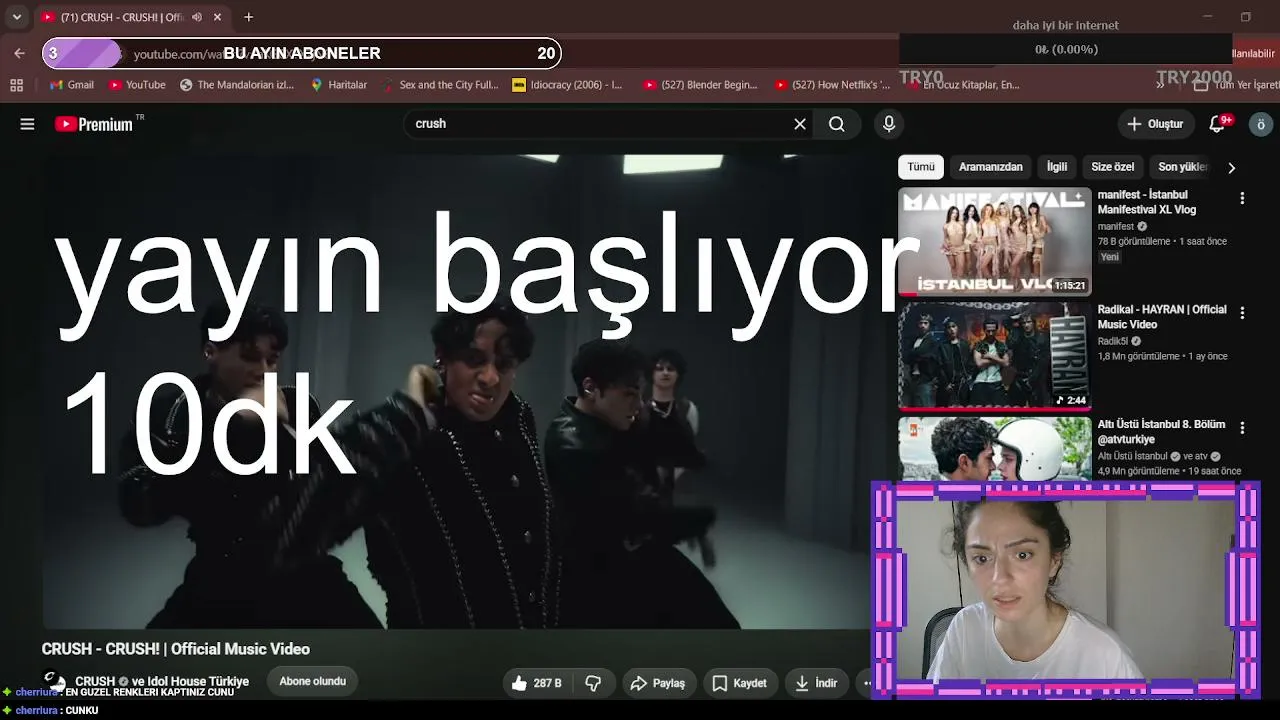Open the (527) How Netflix's bookmark

[x=833, y=85]
